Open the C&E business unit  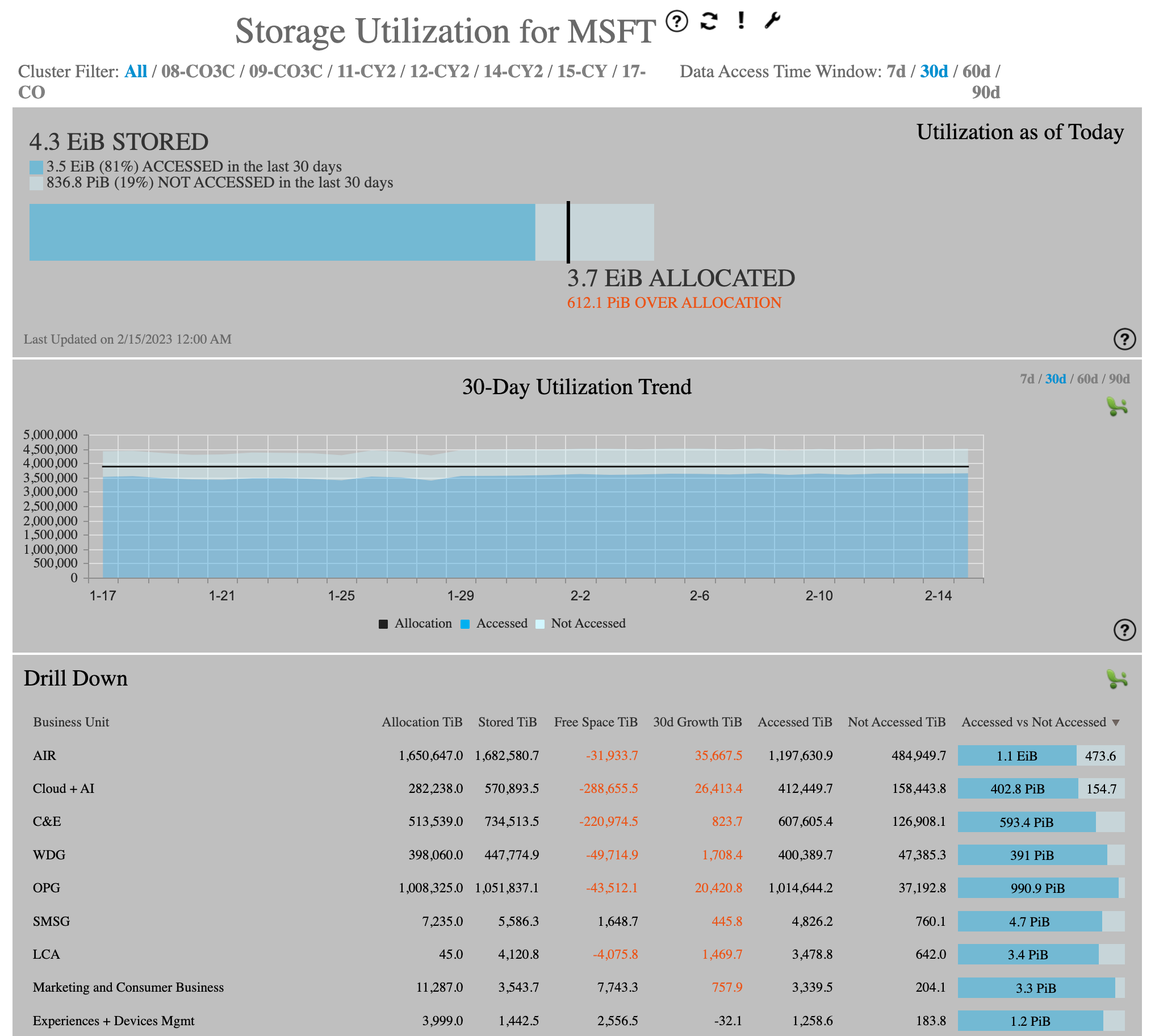coord(47,822)
